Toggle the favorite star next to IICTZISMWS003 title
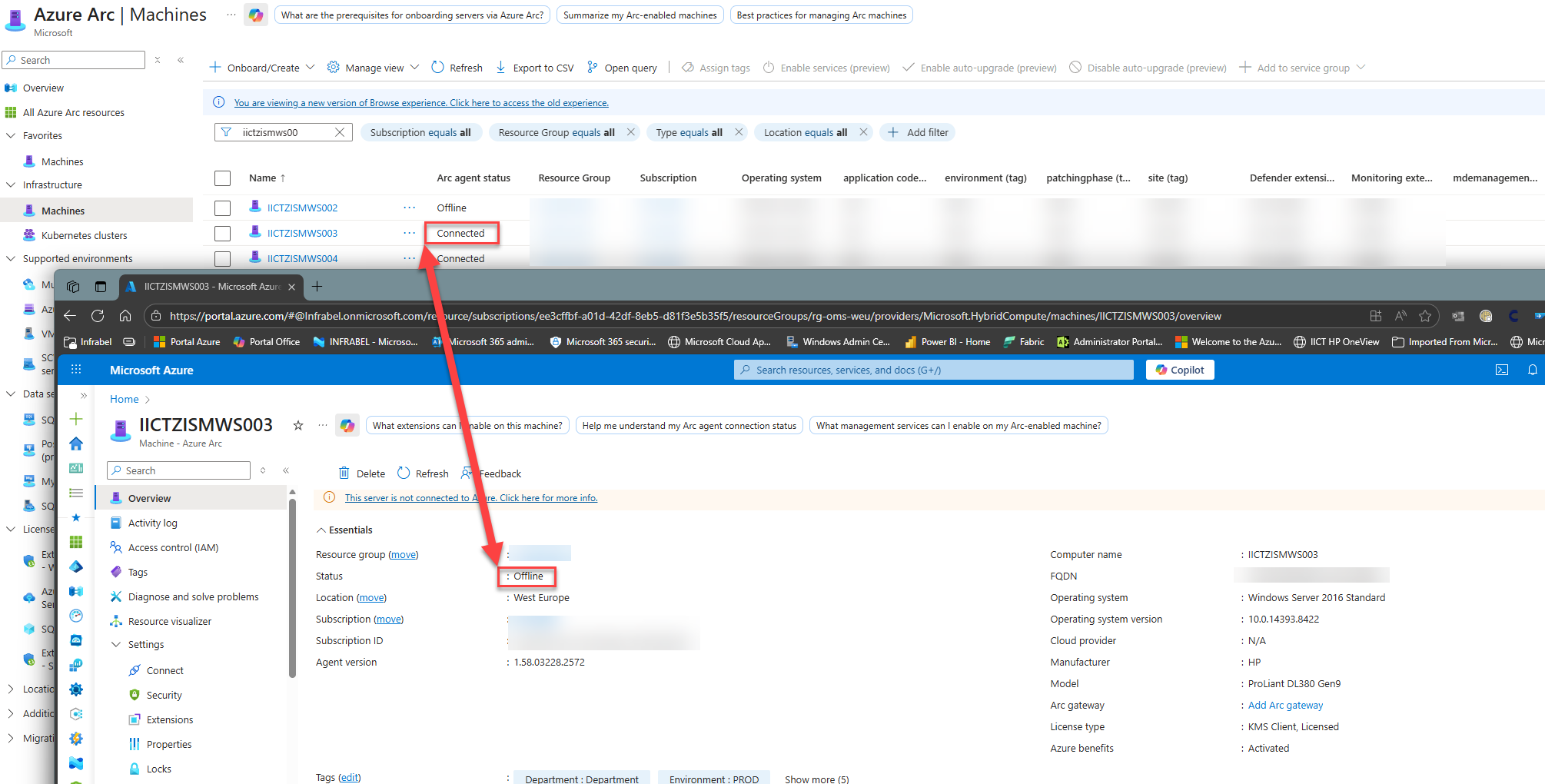1545x784 pixels. click(x=298, y=425)
